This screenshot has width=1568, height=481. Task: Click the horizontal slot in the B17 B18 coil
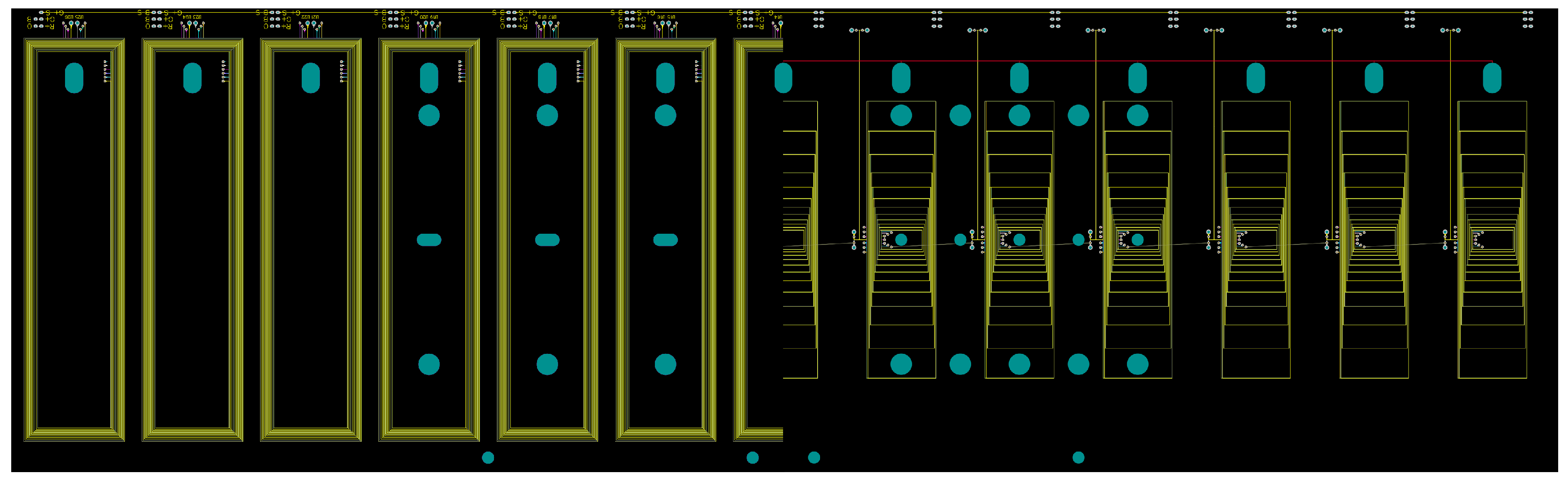(547, 240)
